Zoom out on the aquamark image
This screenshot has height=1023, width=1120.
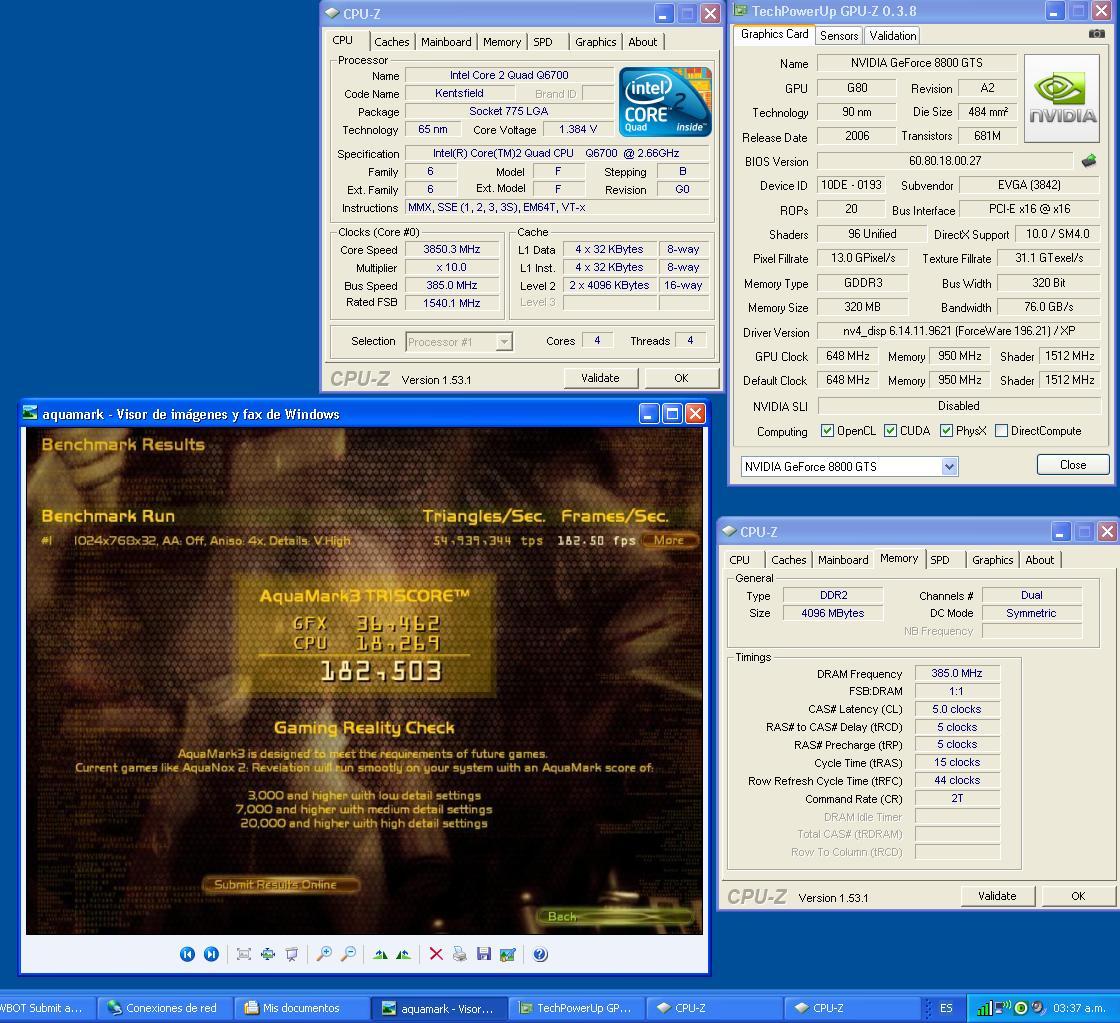coord(349,954)
